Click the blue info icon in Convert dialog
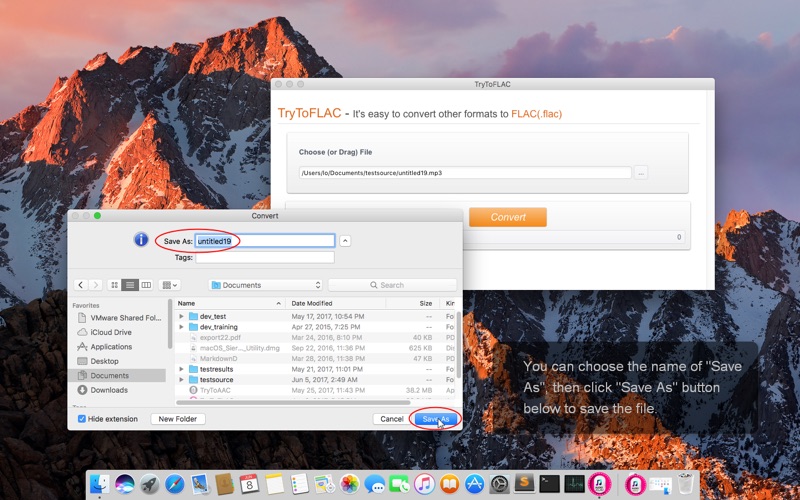Screen dimensions: 800x500 141,239
